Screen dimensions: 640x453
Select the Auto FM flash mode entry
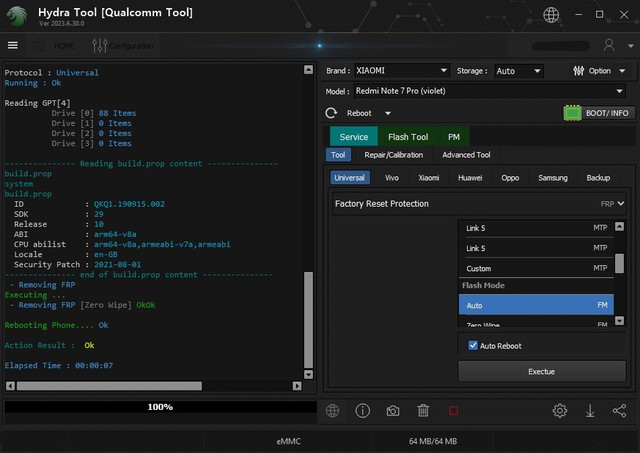click(x=536, y=305)
